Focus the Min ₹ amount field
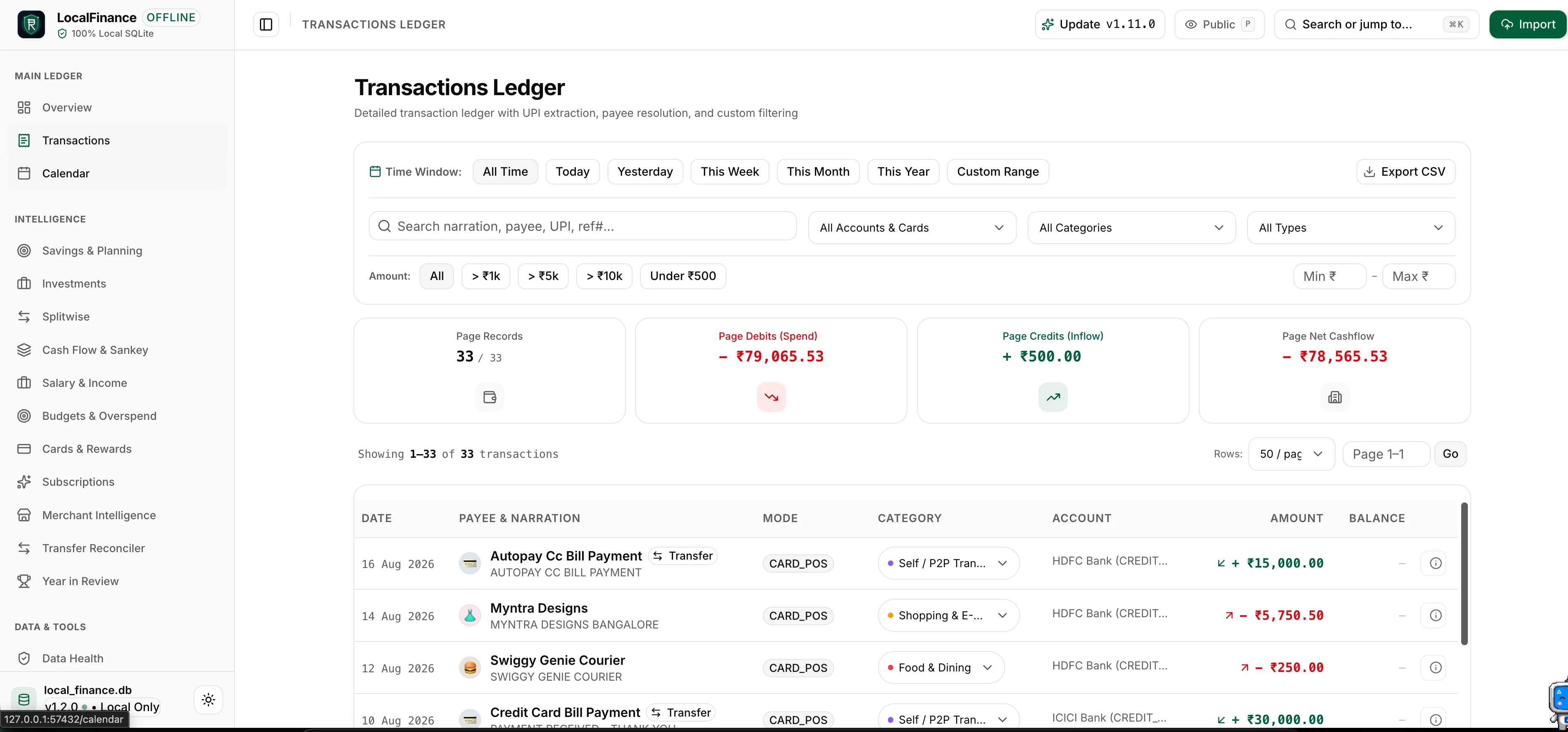Screen dimensions: 1568x732 coord(1329,276)
